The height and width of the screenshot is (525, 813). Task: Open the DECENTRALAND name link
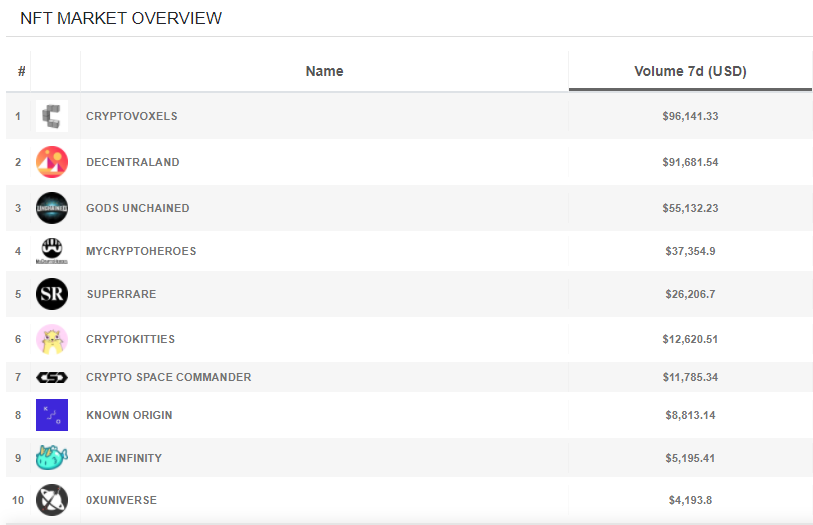tap(133, 162)
